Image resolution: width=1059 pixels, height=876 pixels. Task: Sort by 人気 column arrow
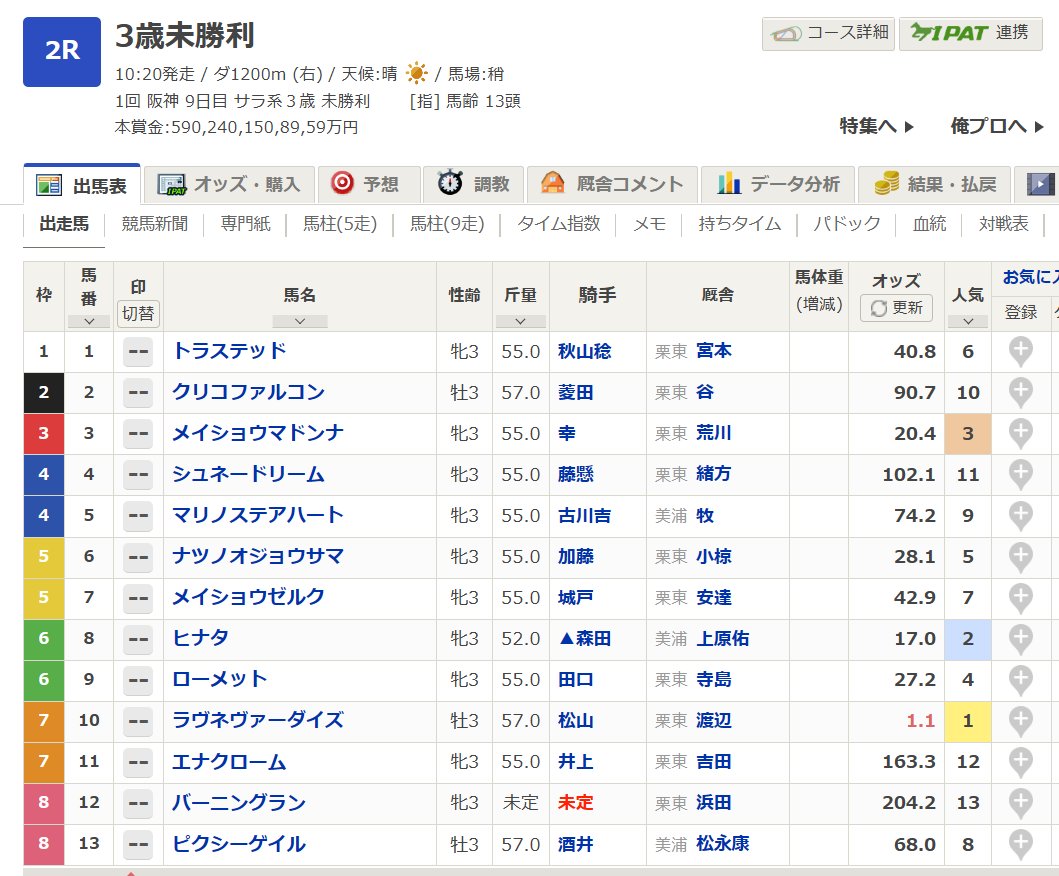coord(968,321)
